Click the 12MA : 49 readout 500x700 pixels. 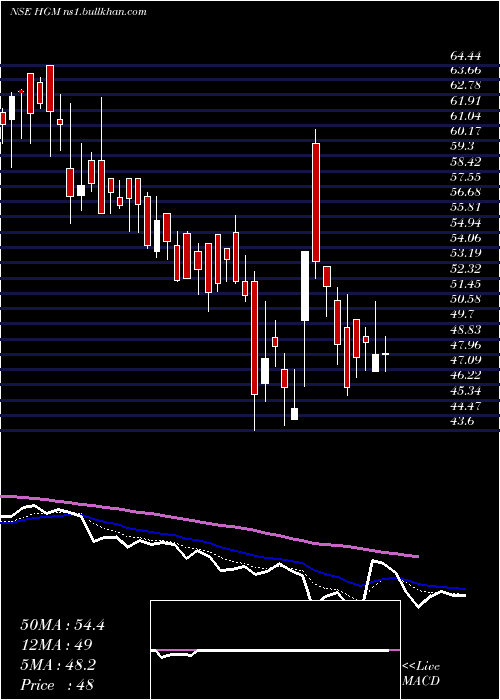point(56,645)
